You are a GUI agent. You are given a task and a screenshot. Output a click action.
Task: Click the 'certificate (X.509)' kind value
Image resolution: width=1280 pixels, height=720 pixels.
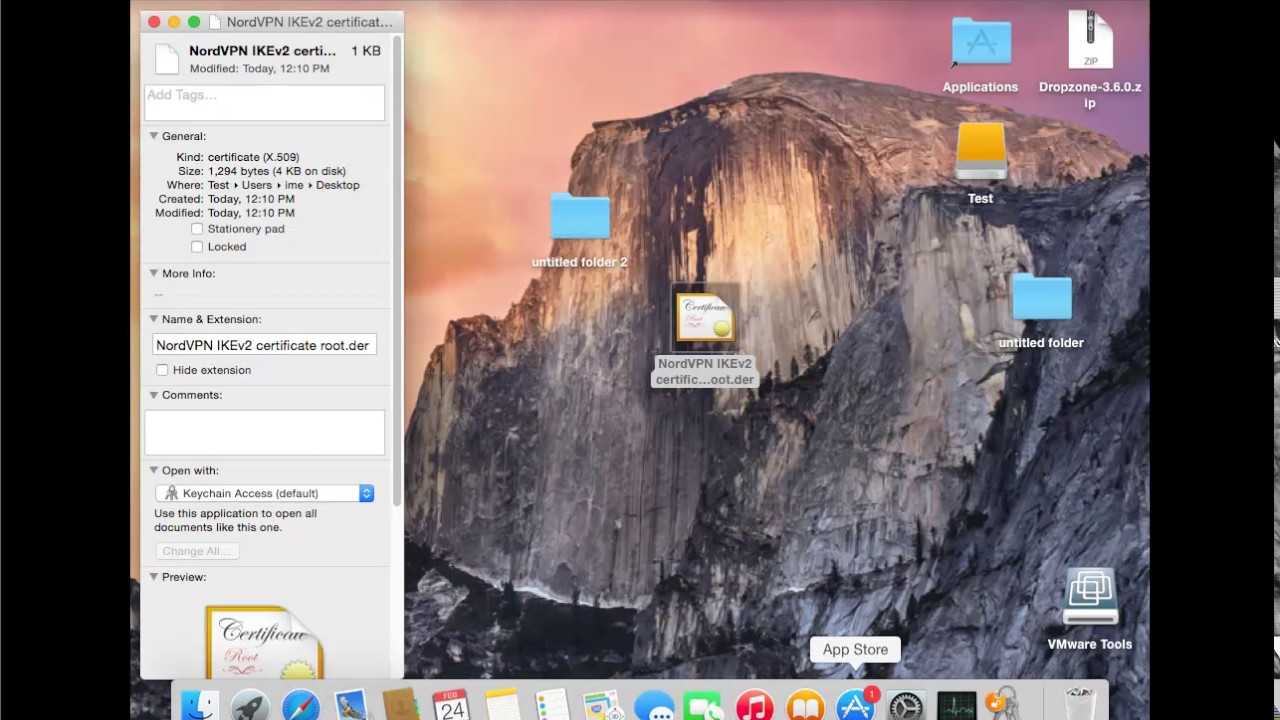tap(253, 157)
